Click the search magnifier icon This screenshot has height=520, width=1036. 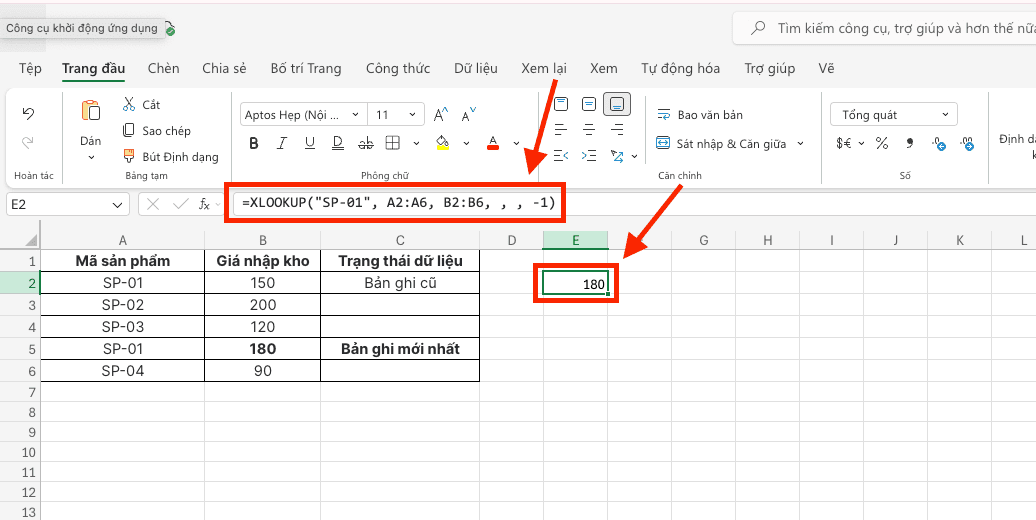(x=759, y=28)
